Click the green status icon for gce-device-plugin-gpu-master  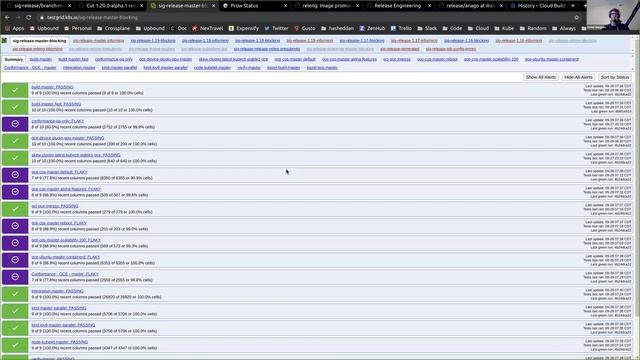coord(15,141)
